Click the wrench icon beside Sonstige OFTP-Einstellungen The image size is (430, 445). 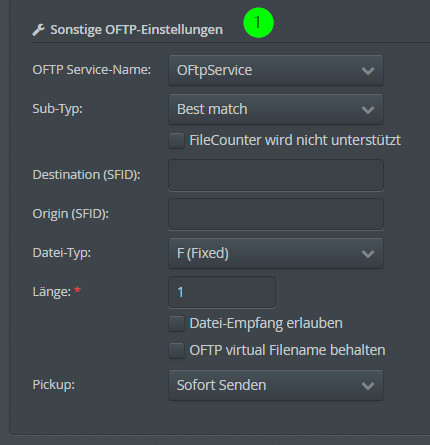tap(38, 30)
